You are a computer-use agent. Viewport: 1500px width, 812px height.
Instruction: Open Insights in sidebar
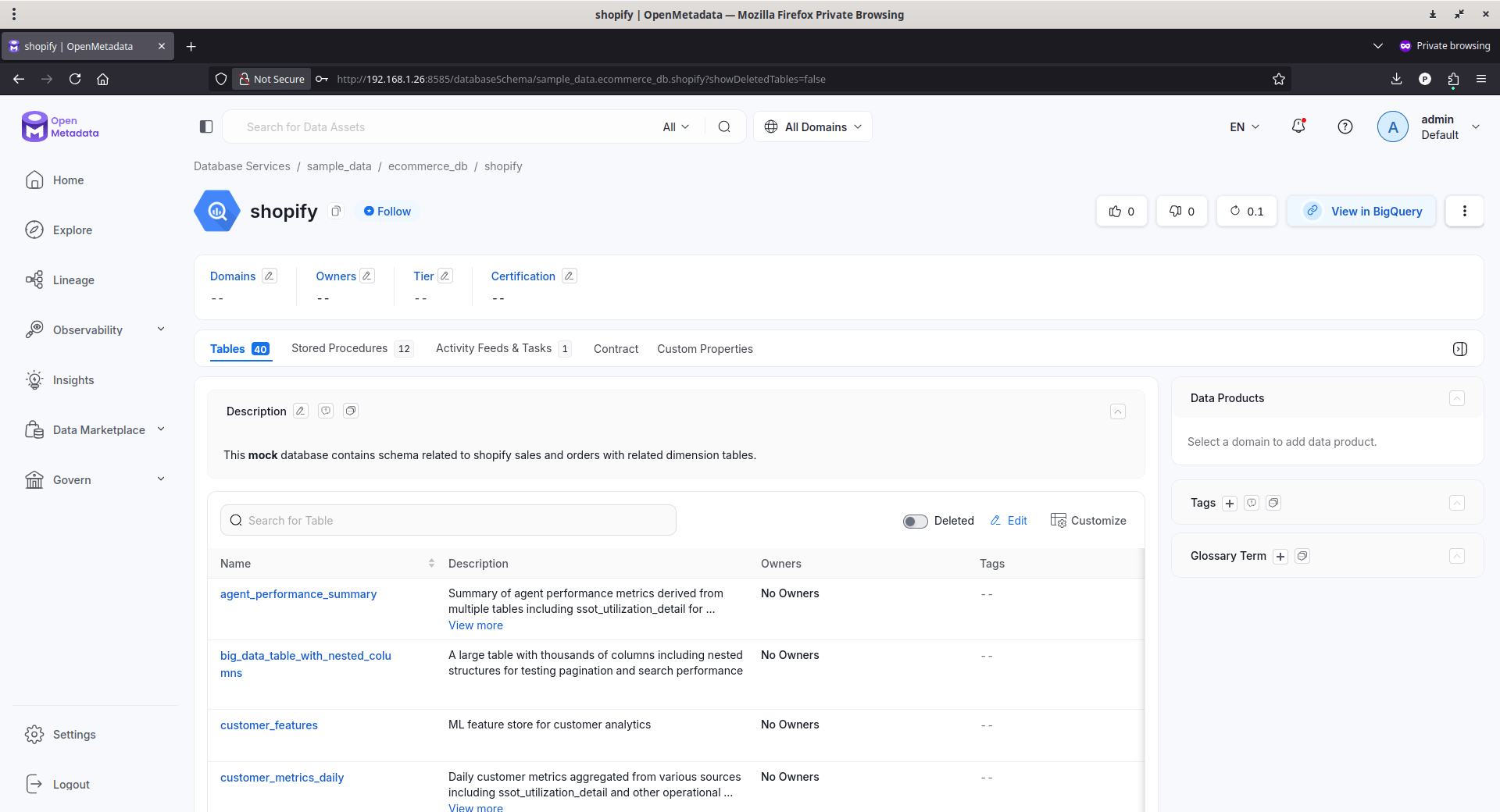click(73, 380)
